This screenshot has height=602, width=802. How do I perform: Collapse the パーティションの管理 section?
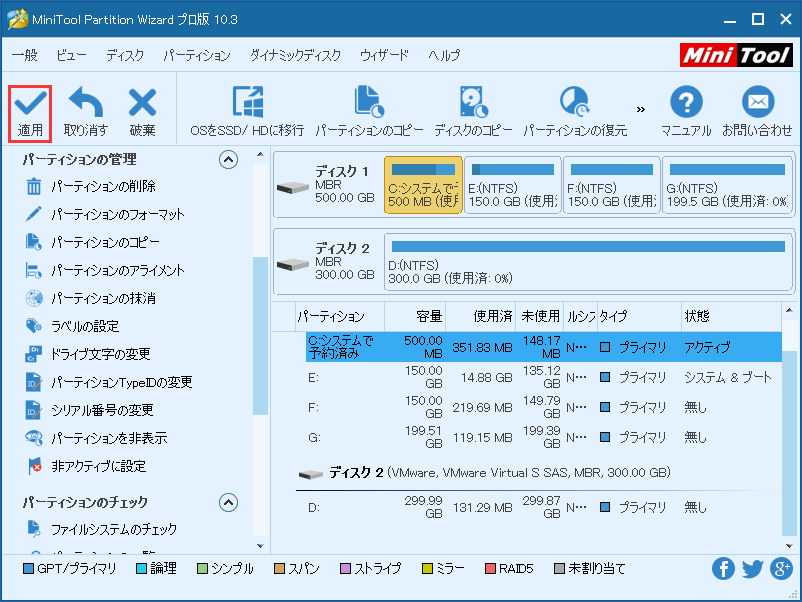pyautogui.click(x=228, y=160)
